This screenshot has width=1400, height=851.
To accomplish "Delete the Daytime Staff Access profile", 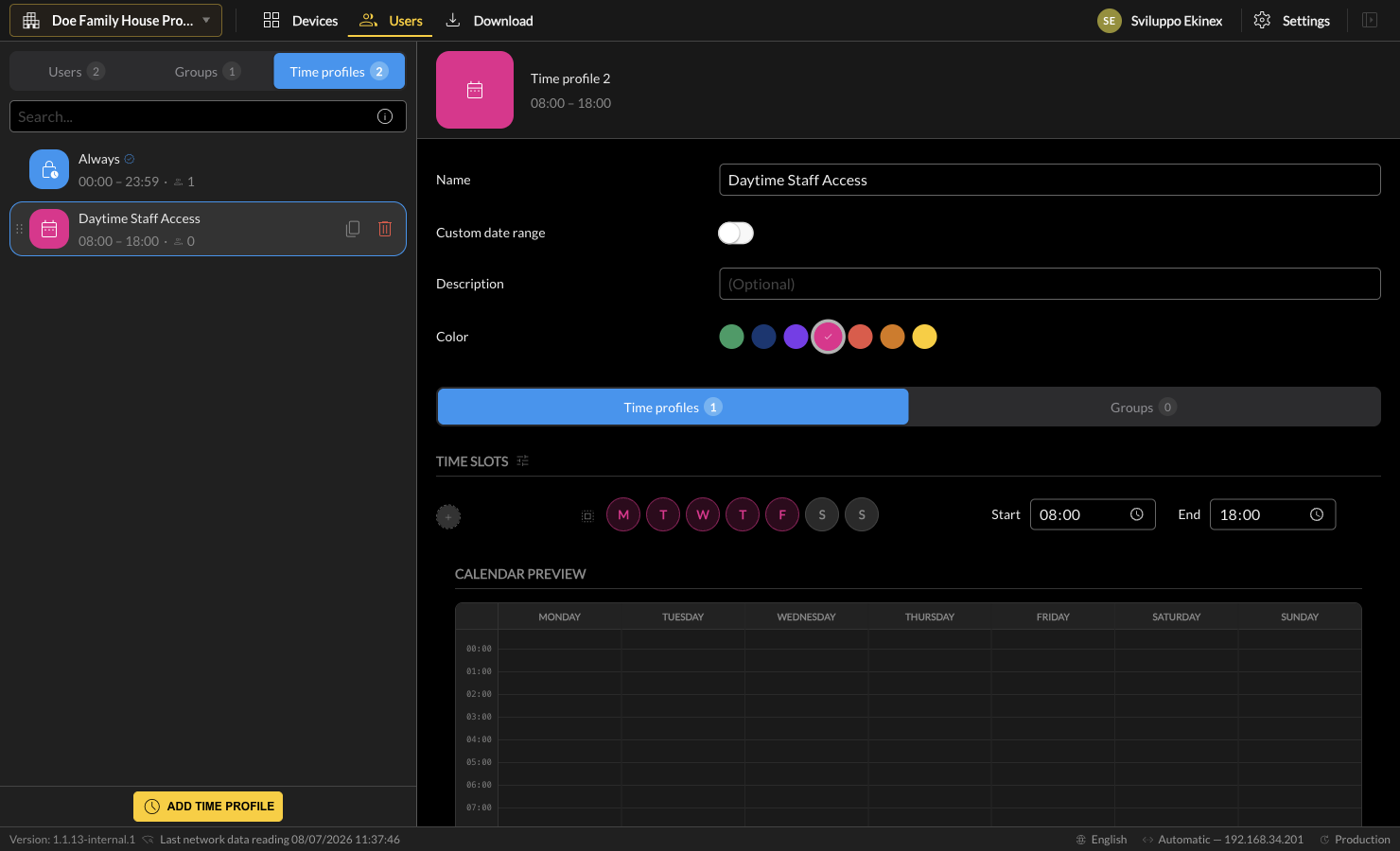I will point(385,229).
